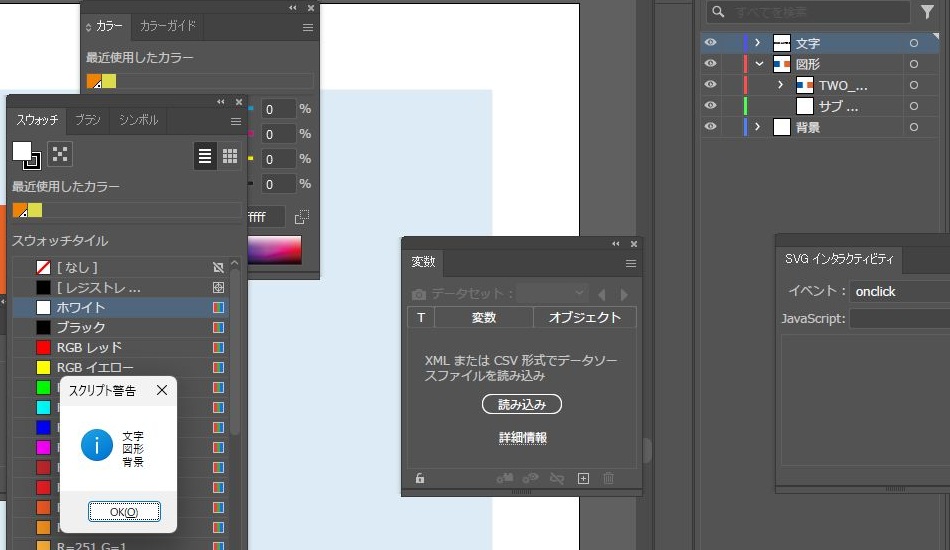Click the new variable plus icon
This screenshot has height=550, width=950.
(583, 479)
